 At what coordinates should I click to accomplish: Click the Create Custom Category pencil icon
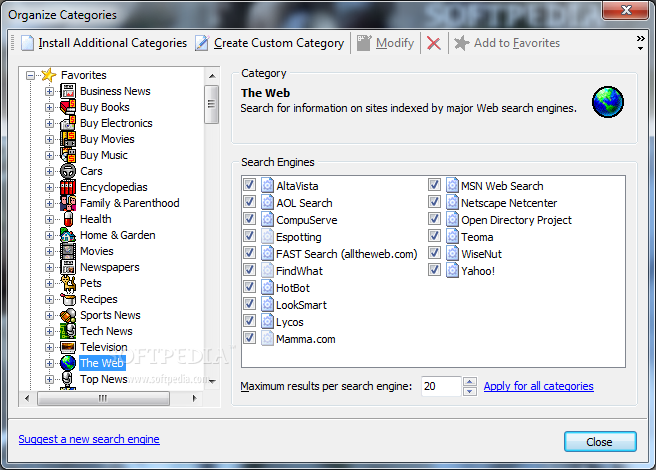pos(202,43)
